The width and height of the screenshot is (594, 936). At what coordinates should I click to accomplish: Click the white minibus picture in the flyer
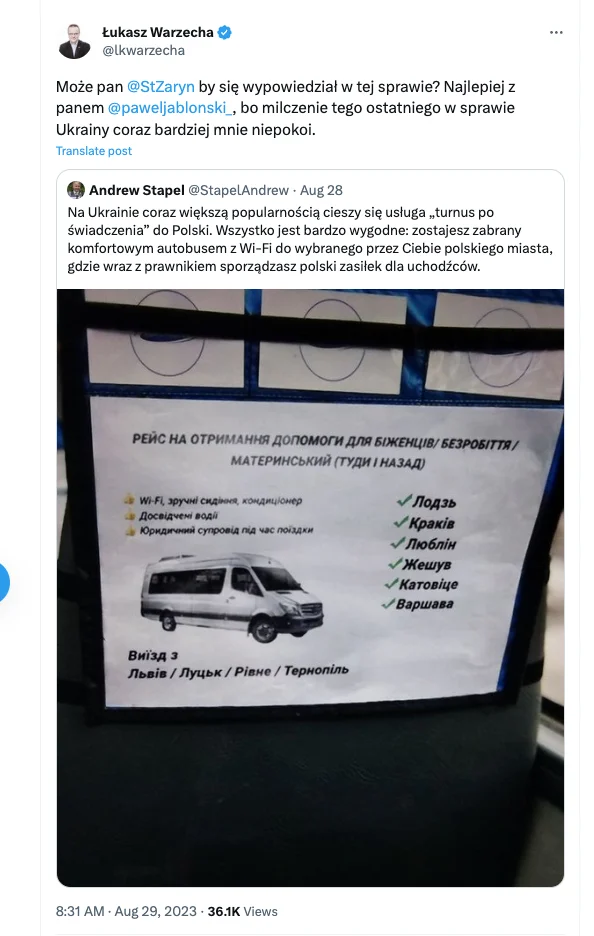pos(232,597)
